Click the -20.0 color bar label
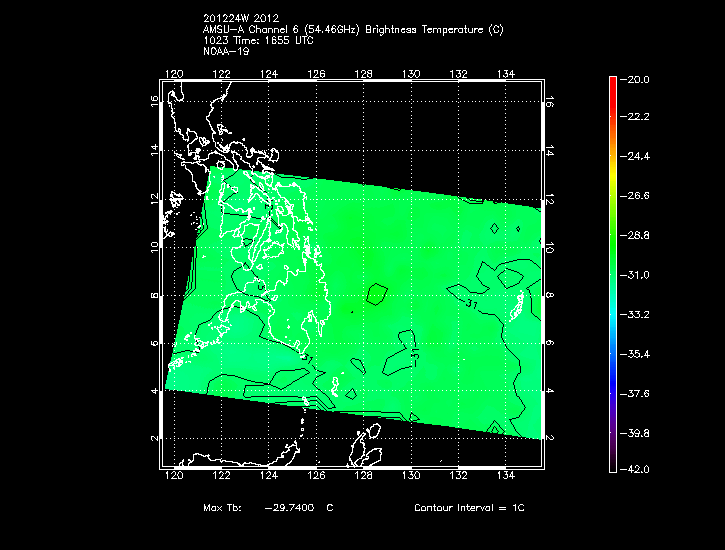The width and height of the screenshot is (725, 550). [x=635, y=79]
